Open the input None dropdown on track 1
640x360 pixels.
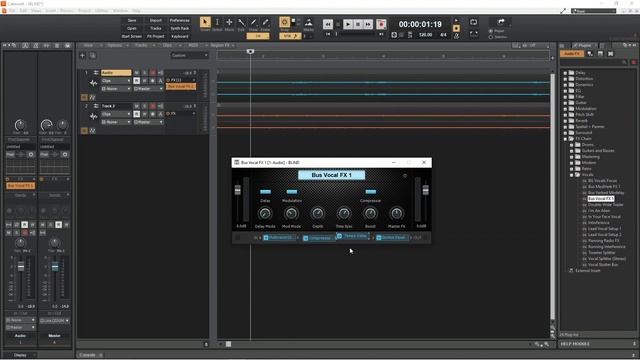tap(116, 89)
